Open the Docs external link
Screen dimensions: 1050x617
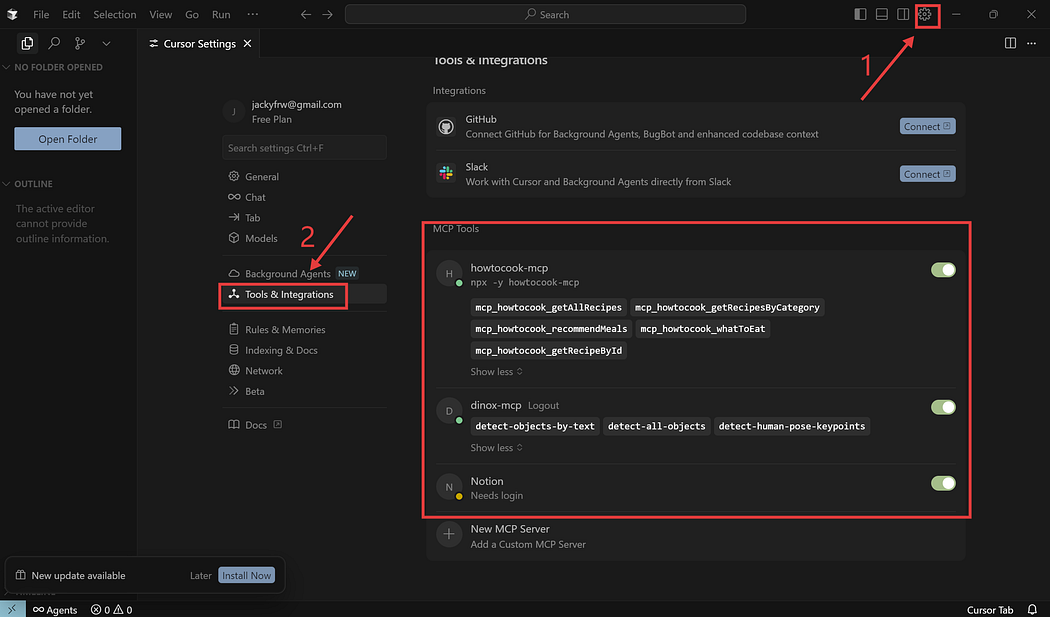pyautogui.click(x=255, y=425)
